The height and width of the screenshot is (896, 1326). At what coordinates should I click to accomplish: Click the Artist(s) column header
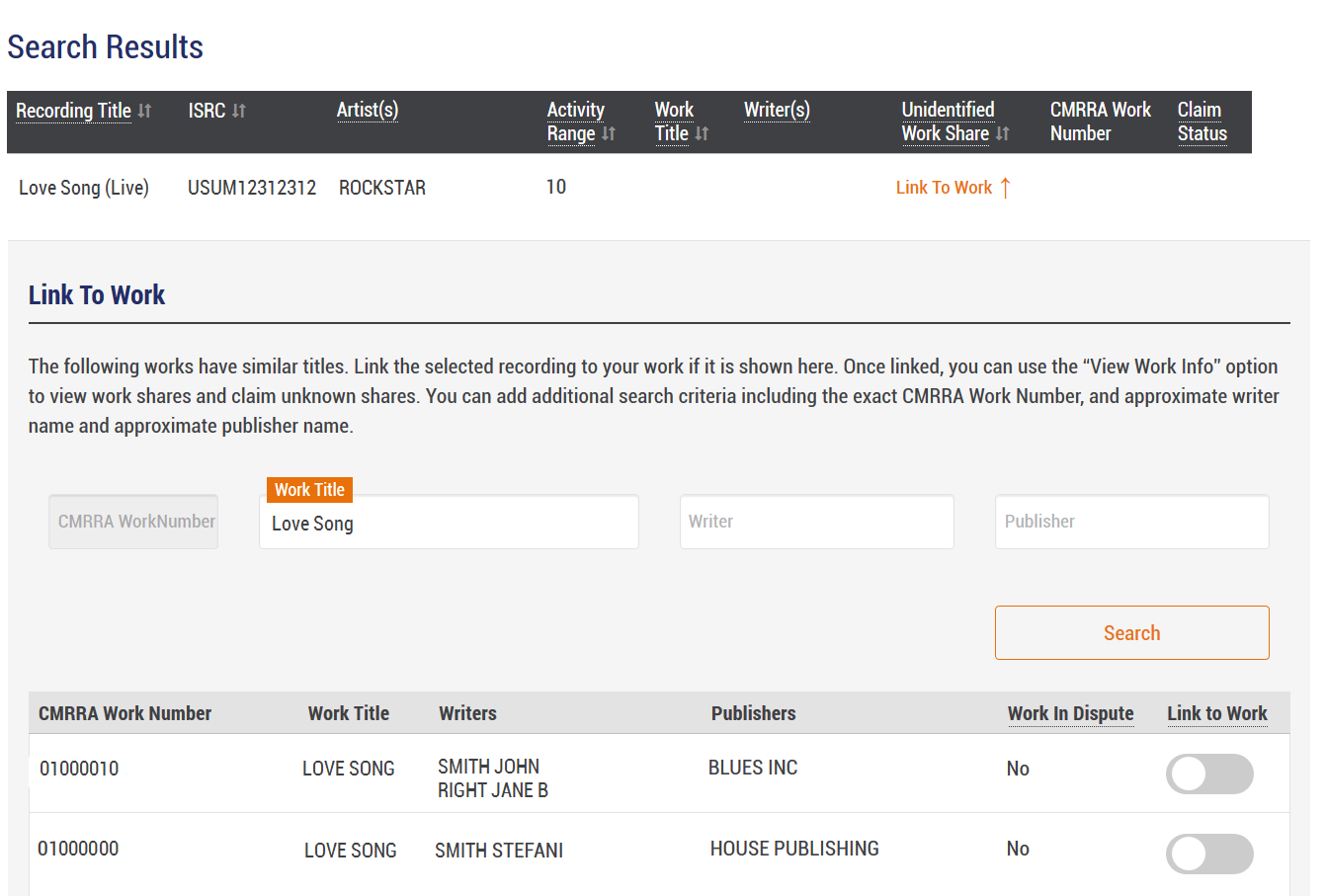368,110
